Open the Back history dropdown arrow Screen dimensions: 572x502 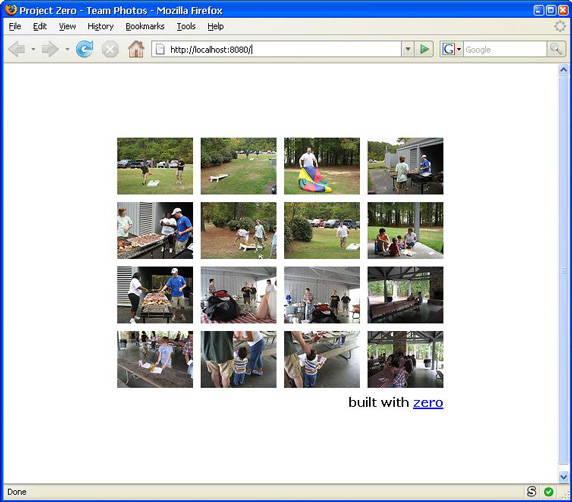point(33,49)
